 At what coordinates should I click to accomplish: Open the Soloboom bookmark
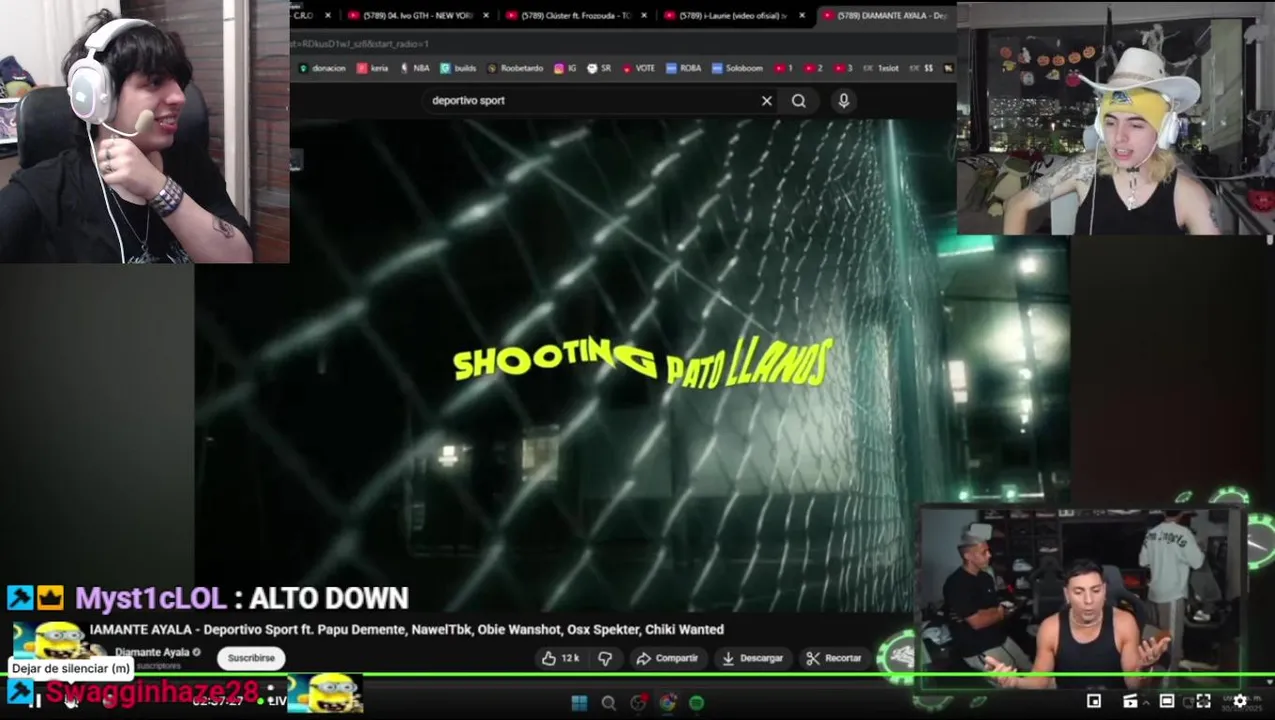coord(737,68)
